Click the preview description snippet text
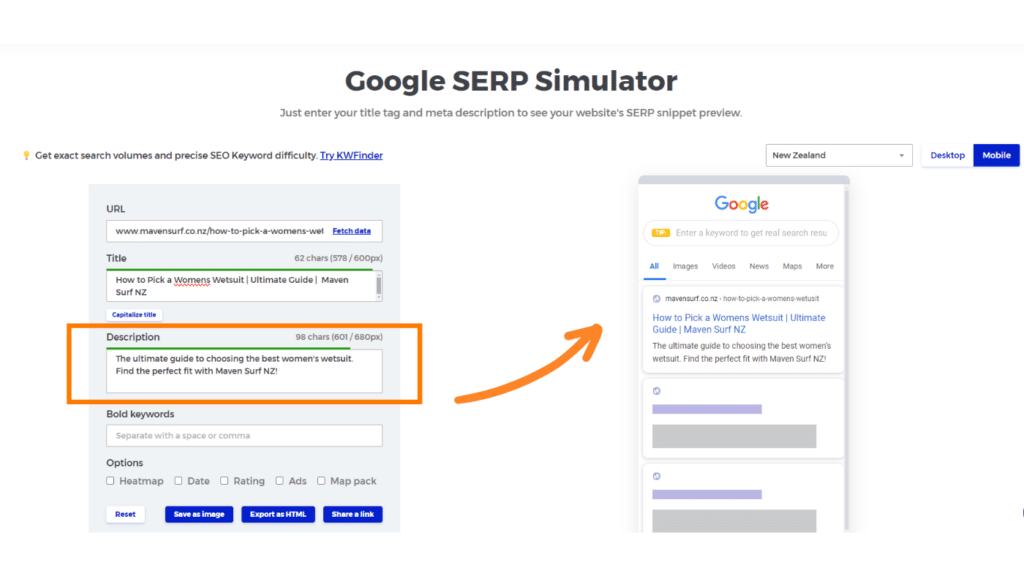Screen dimensions: 1024x576 (x=741, y=352)
